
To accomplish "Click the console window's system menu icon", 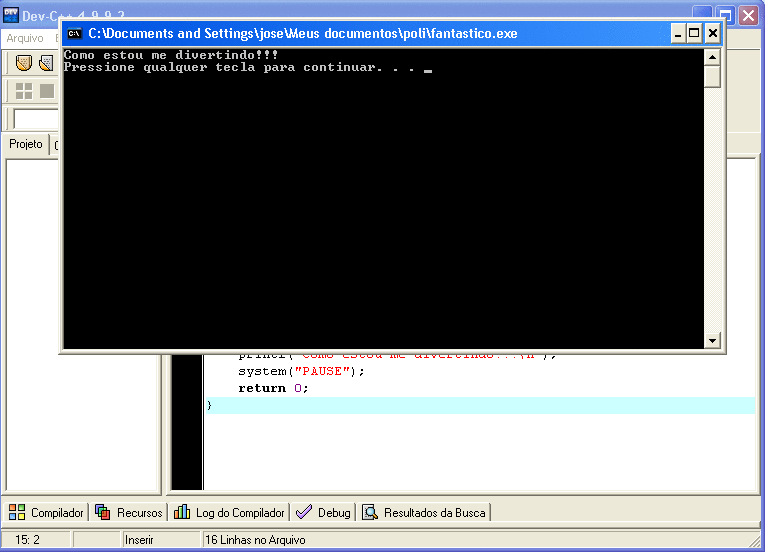I will point(74,33).
